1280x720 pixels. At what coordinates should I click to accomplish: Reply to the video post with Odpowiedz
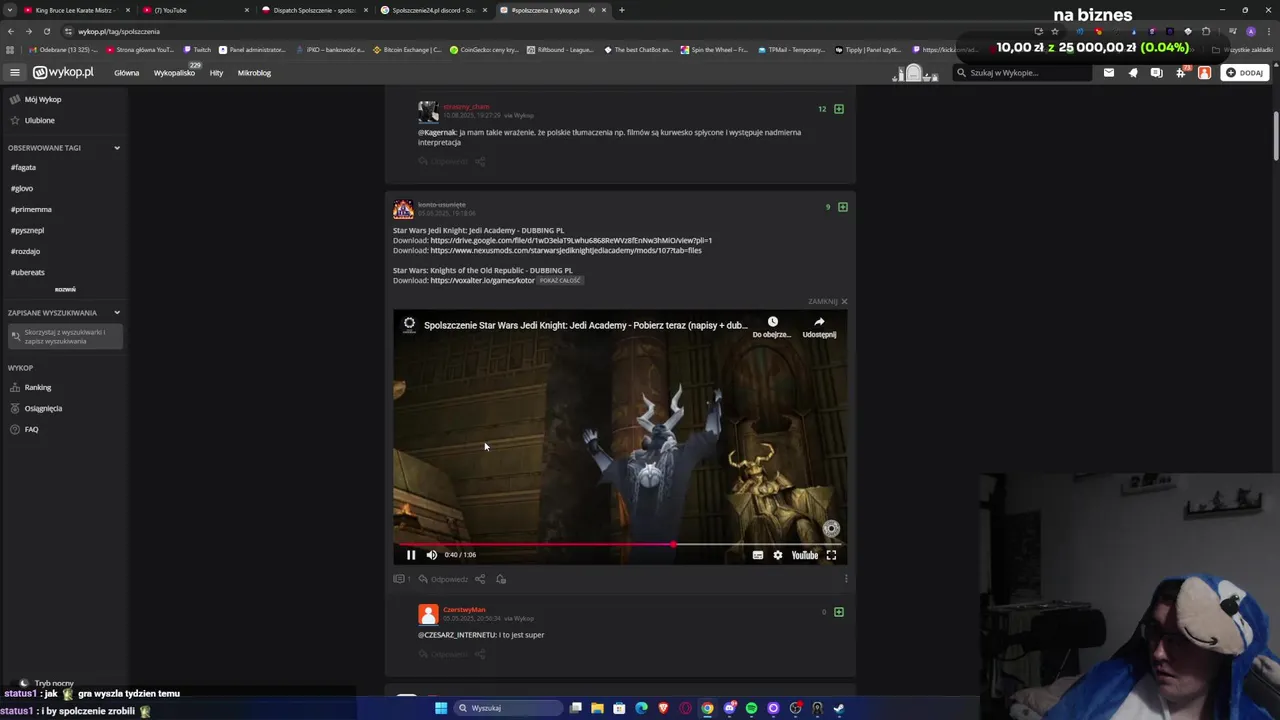[x=443, y=579]
